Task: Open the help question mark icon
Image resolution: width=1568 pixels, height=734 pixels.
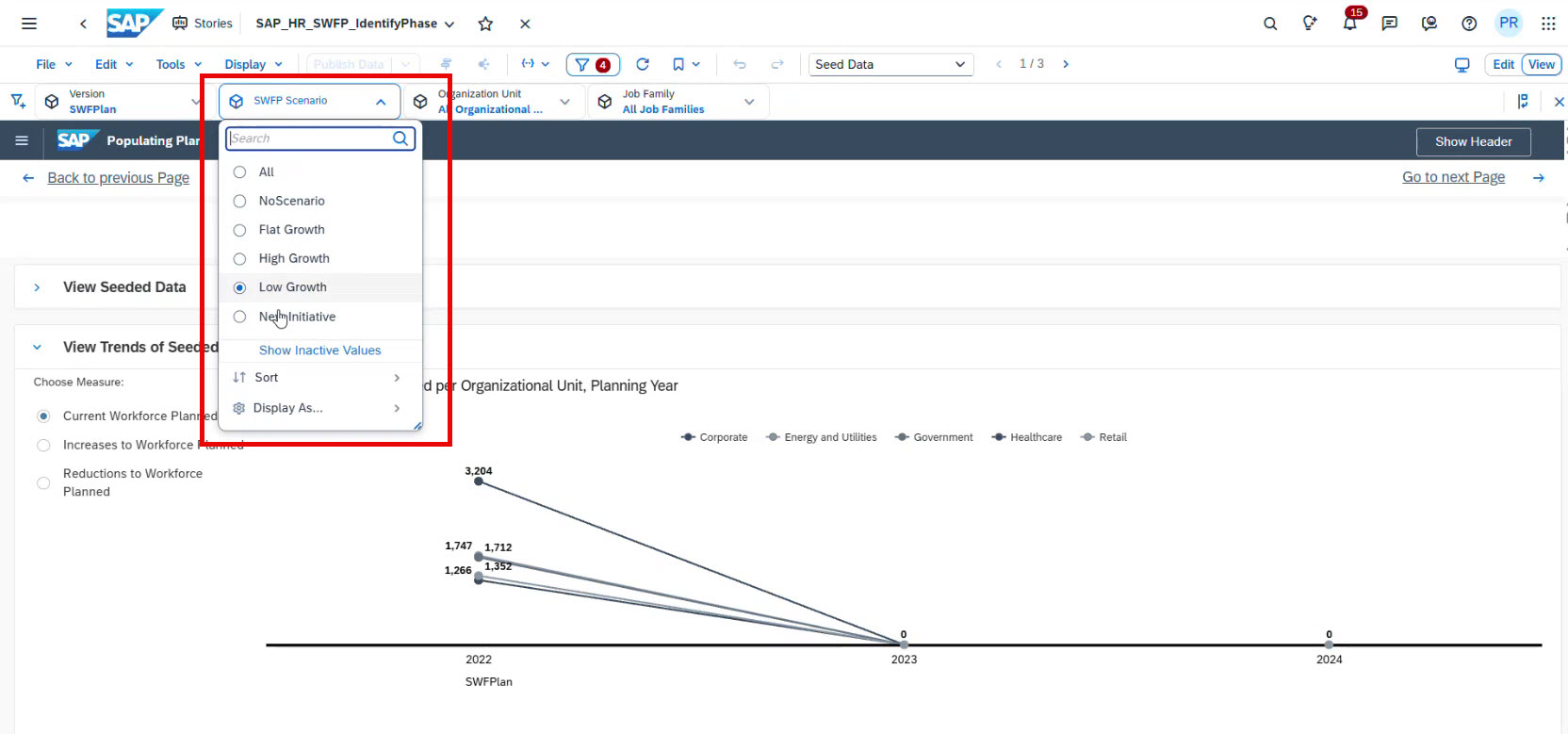Action: [x=1468, y=24]
